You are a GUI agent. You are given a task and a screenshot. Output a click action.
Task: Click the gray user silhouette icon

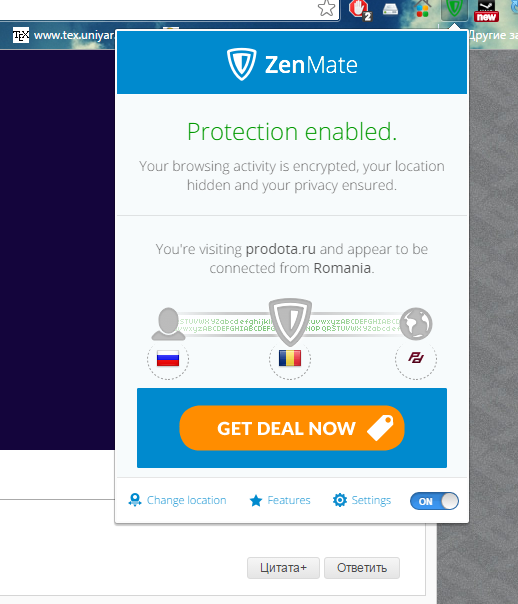point(168,324)
